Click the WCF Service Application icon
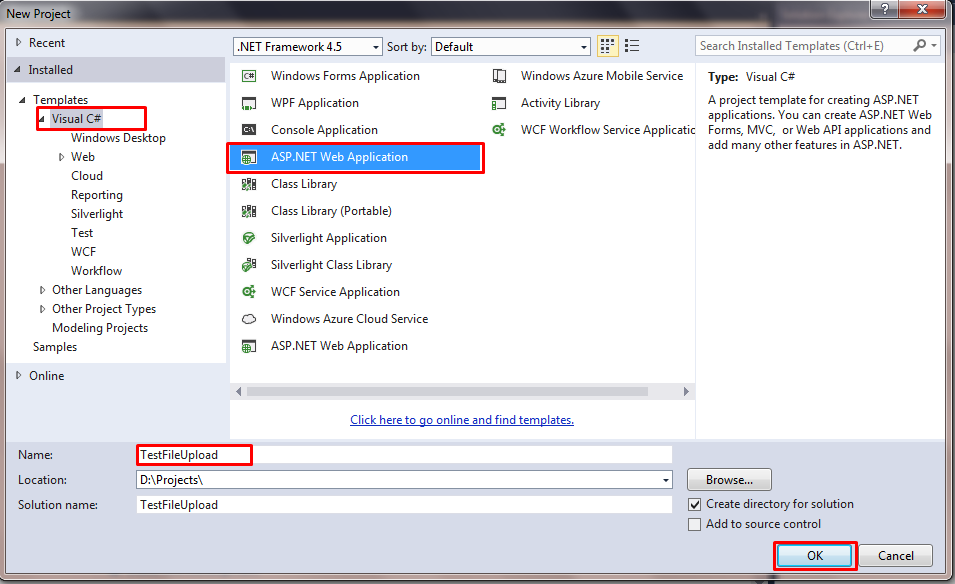Viewport: 955px width, 584px height. click(x=249, y=292)
